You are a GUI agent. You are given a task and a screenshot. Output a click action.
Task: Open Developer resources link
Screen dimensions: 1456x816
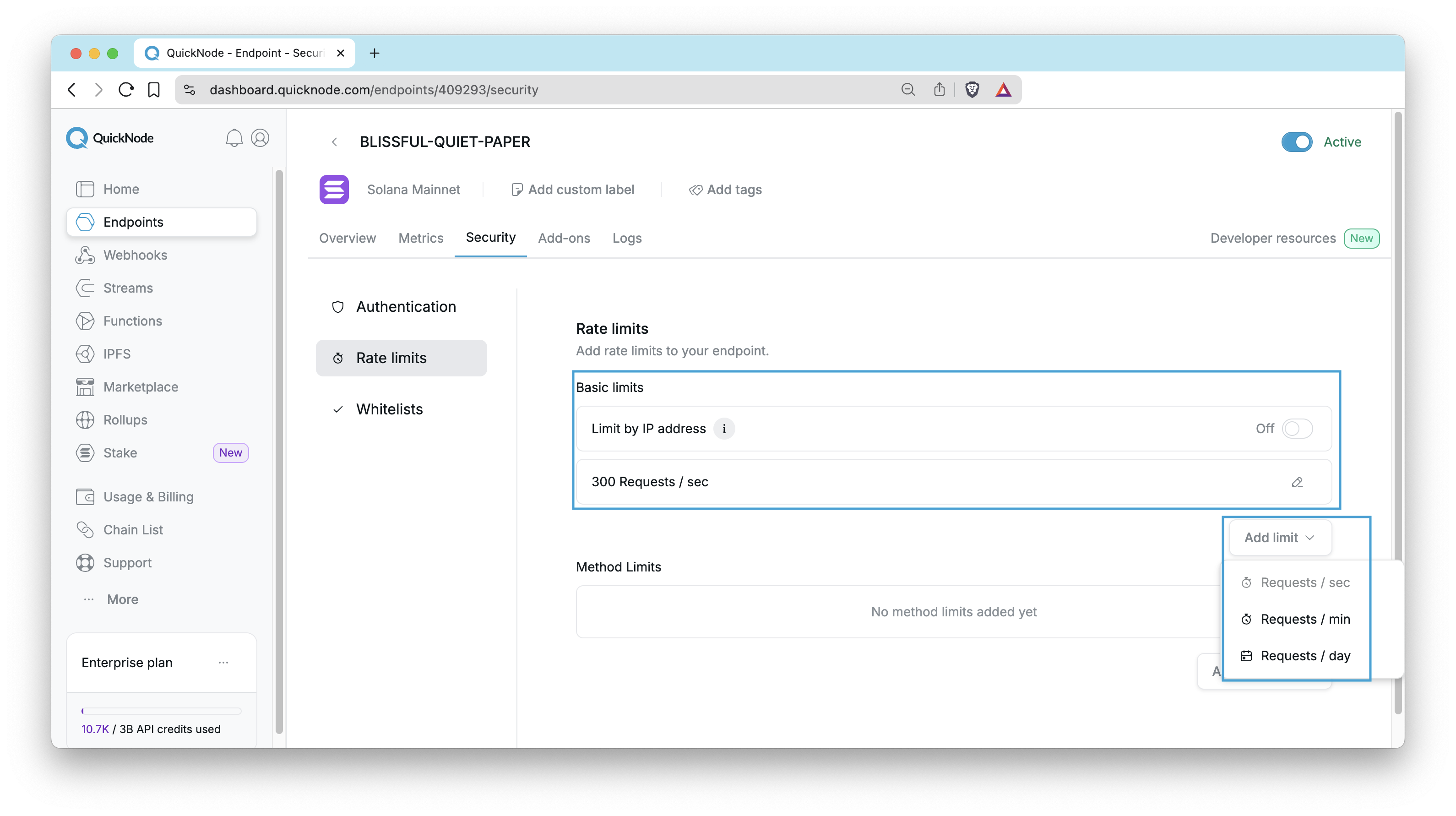click(1272, 238)
